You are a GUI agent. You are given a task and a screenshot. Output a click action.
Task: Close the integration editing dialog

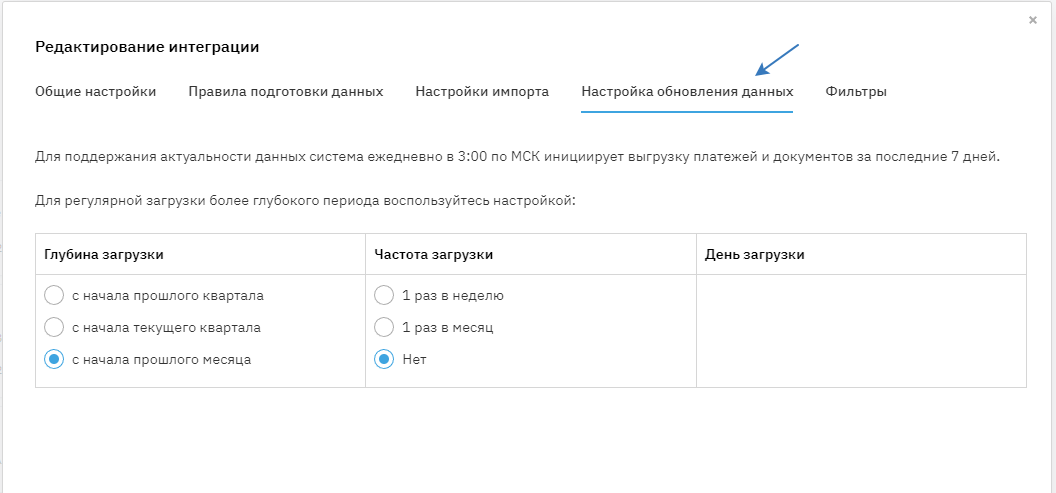tap(1032, 20)
